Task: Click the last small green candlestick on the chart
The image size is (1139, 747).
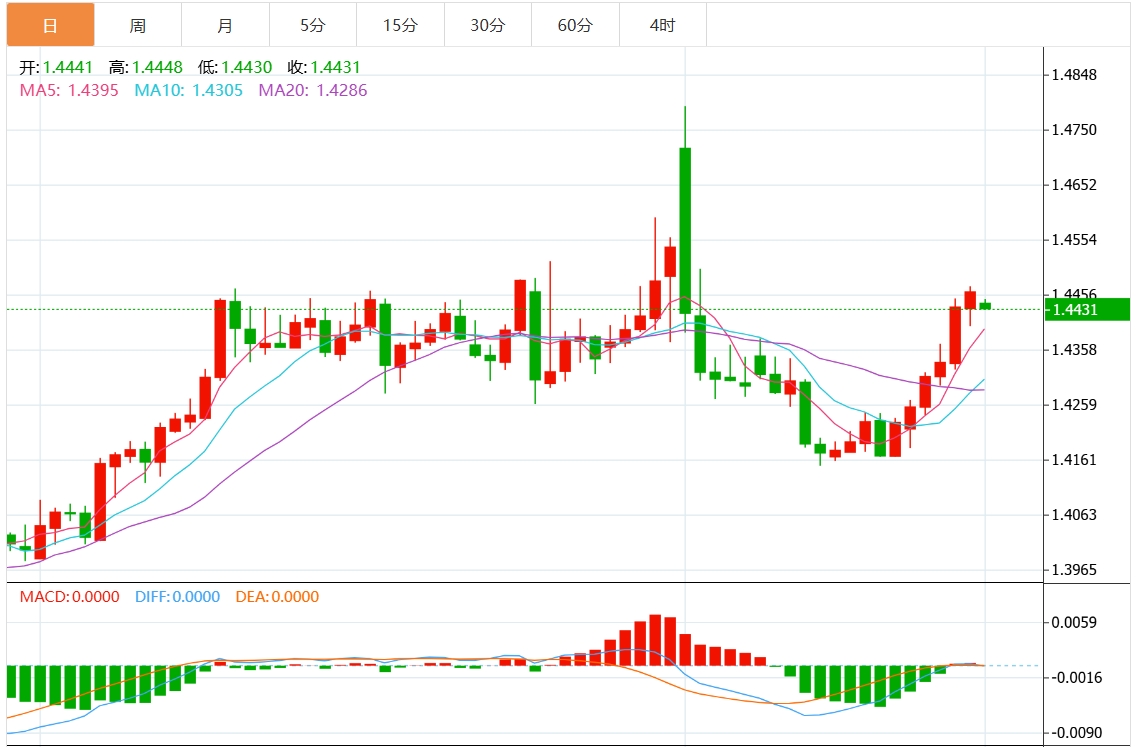Action: 985,306
